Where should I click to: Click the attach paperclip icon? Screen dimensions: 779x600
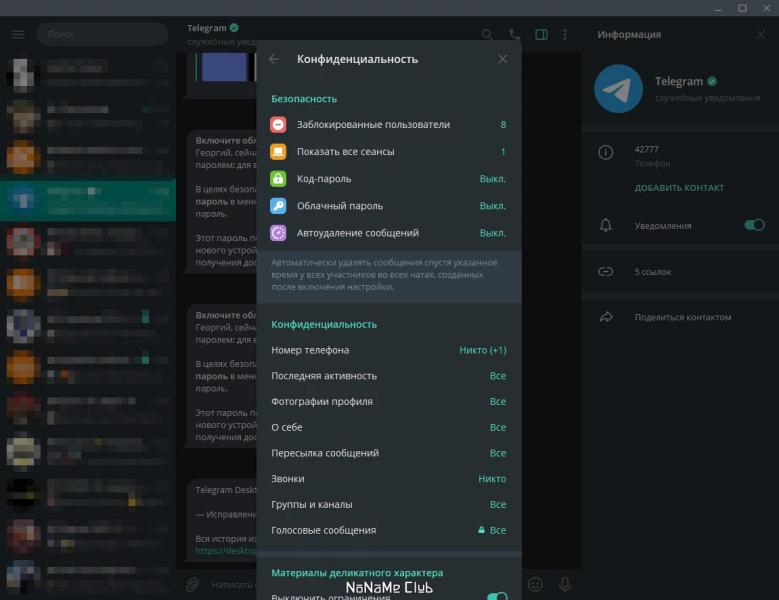pos(192,585)
